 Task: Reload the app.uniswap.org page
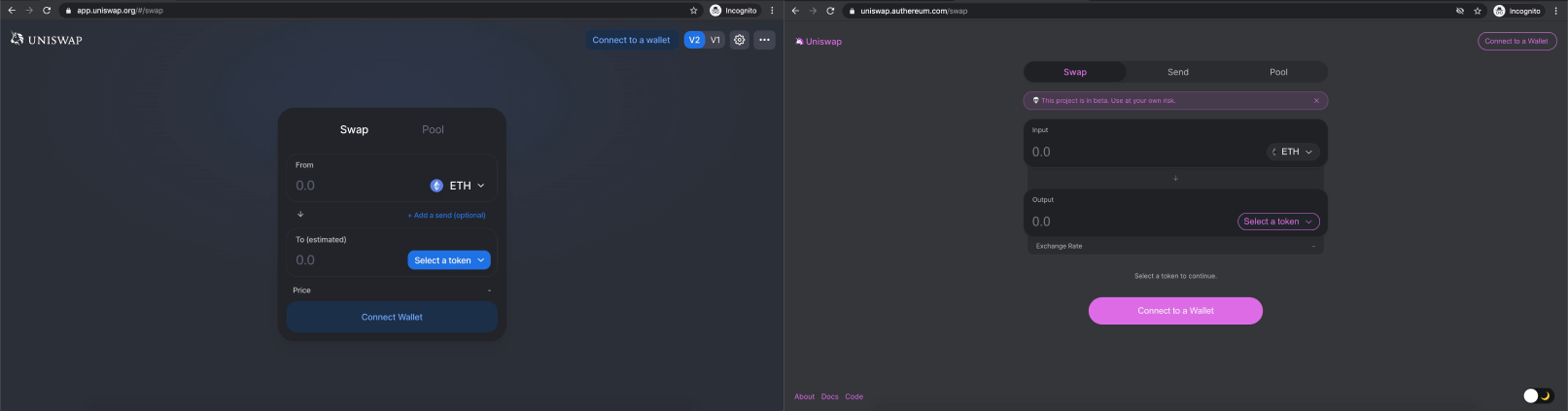(47, 11)
